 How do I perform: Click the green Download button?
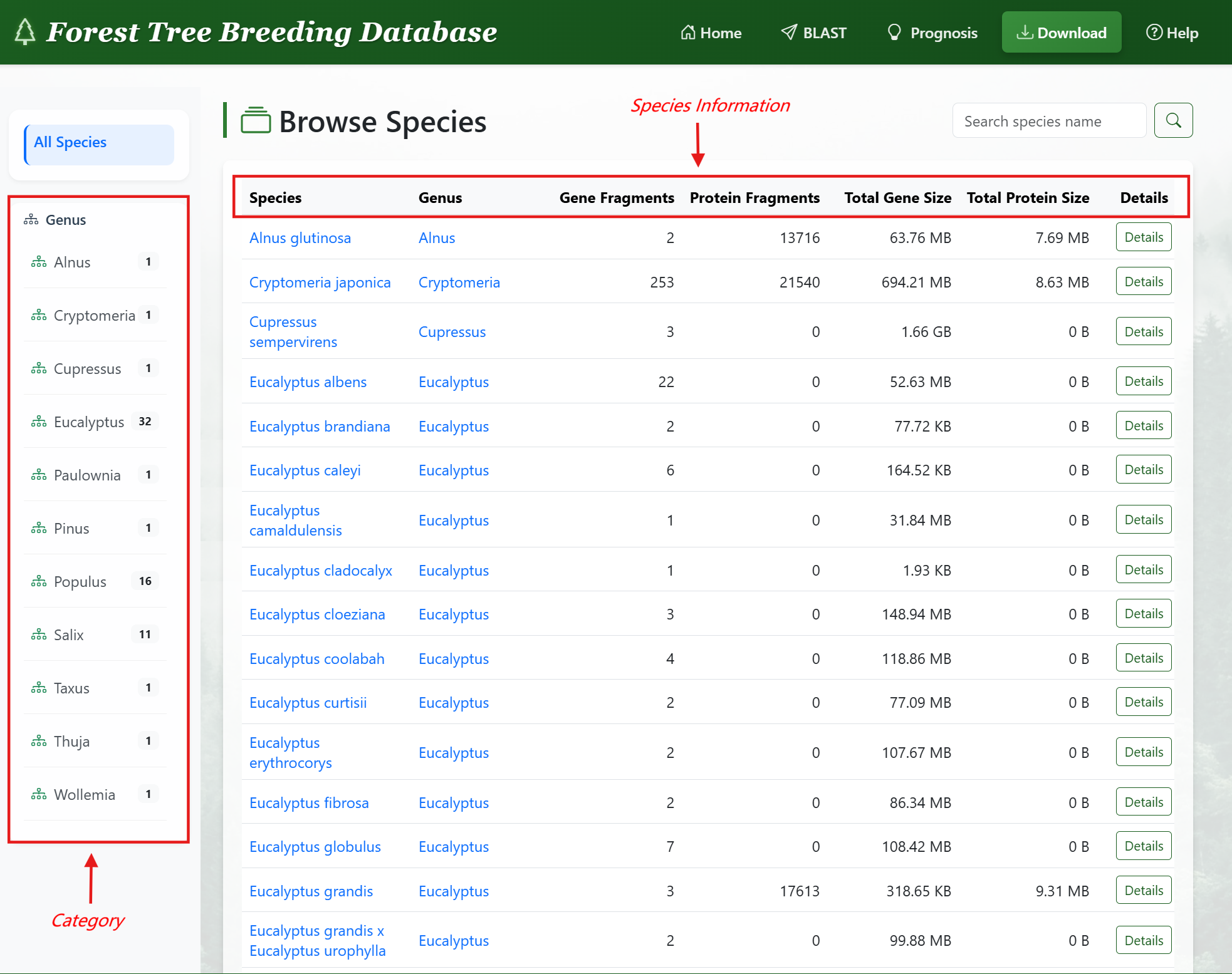[1062, 32]
